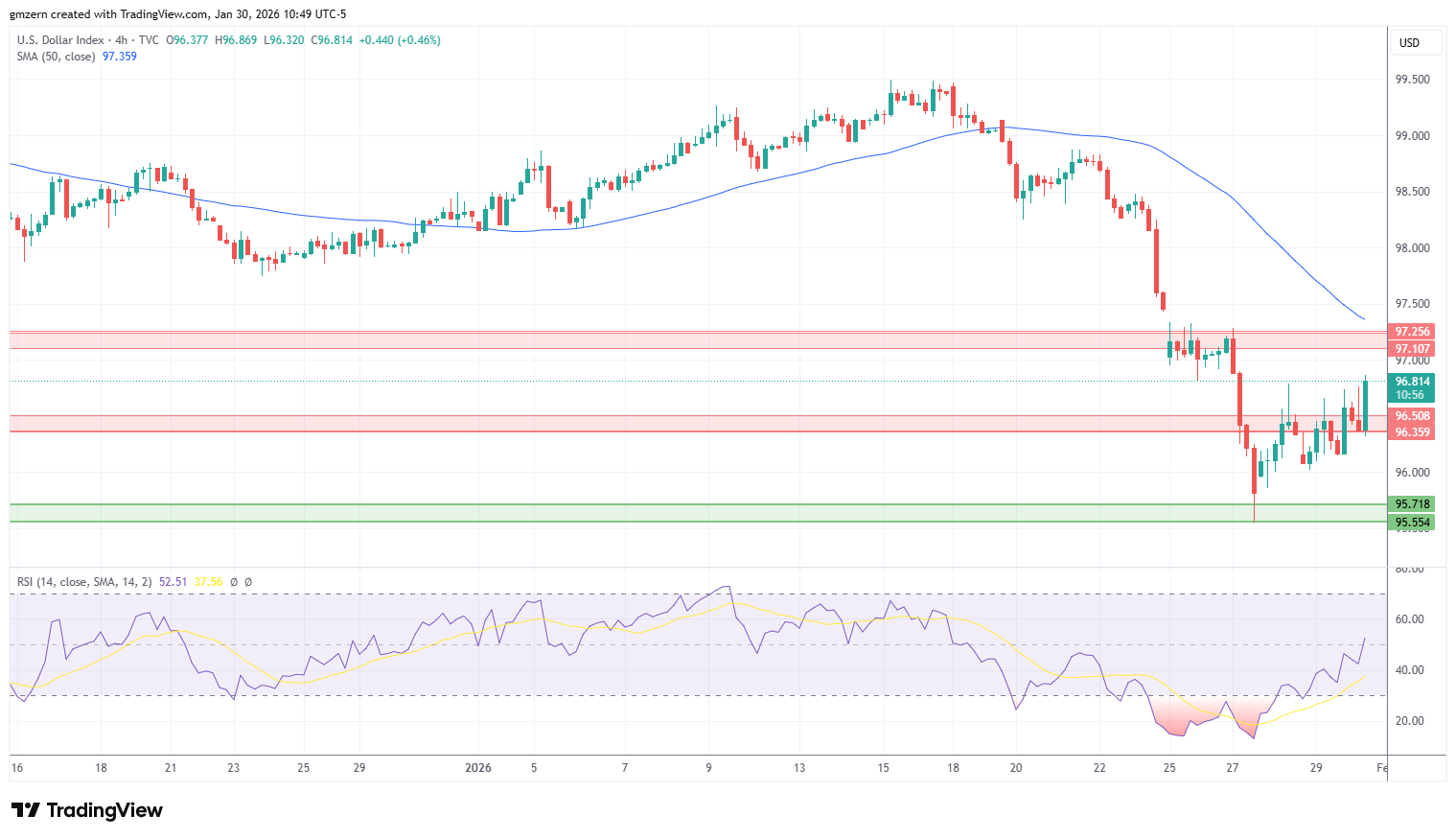Select the U.S. Dollar Index symbol title

click(60, 40)
